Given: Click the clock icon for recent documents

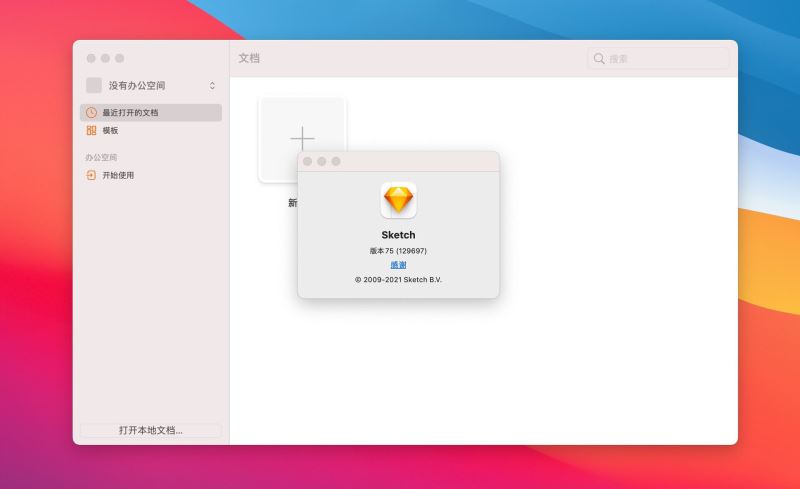Looking at the screenshot, I should click(91, 112).
